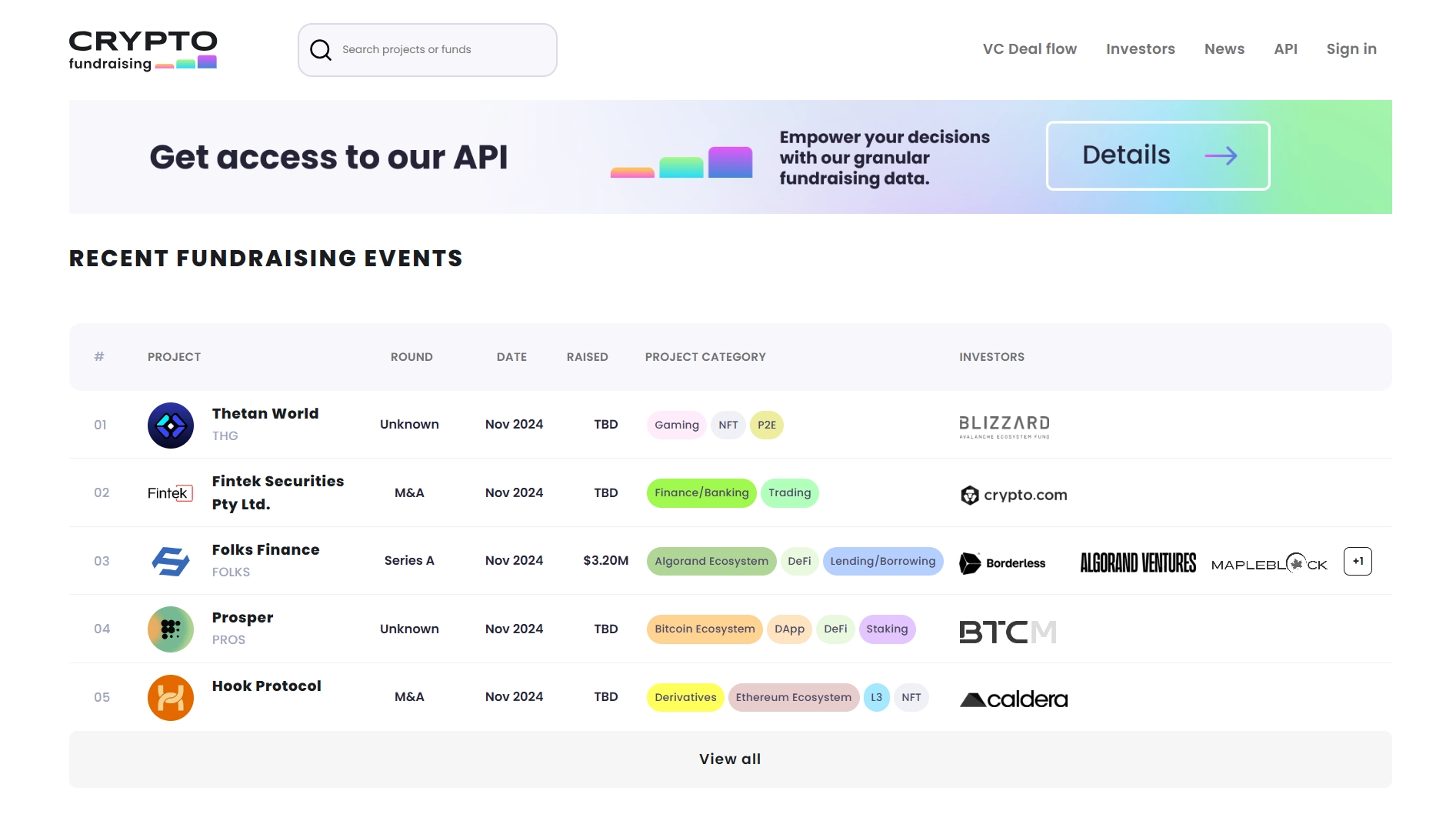The height and width of the screenshot is (831, 1456).
Task: Click the ROUND column header
Action: [411, 357]
